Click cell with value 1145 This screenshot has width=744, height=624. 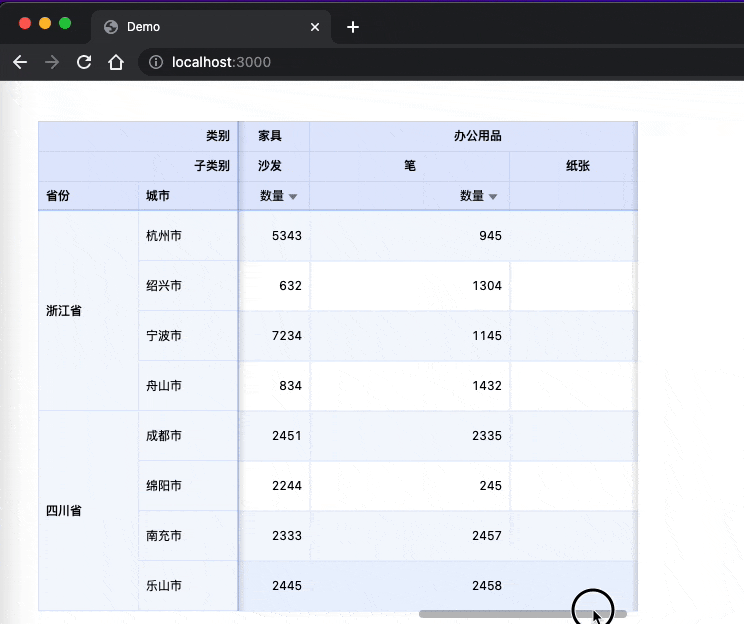point(409,335)
